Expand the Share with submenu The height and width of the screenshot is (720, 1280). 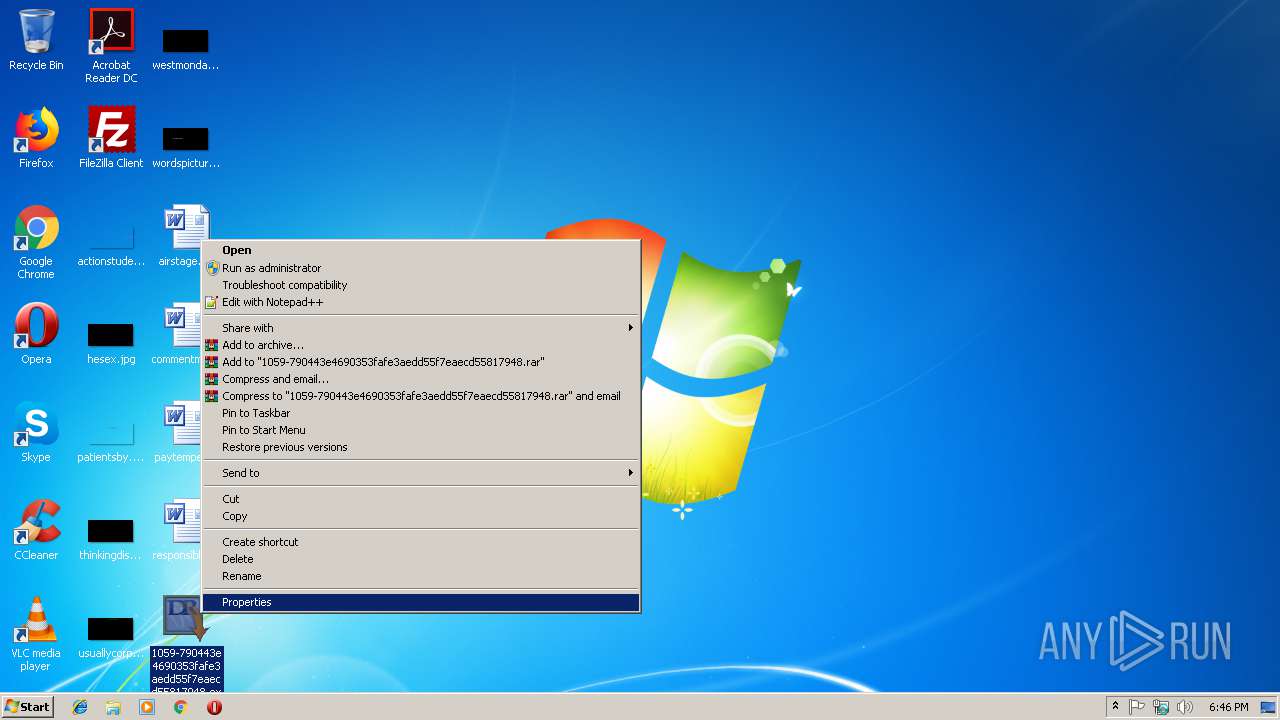(421, 328)
